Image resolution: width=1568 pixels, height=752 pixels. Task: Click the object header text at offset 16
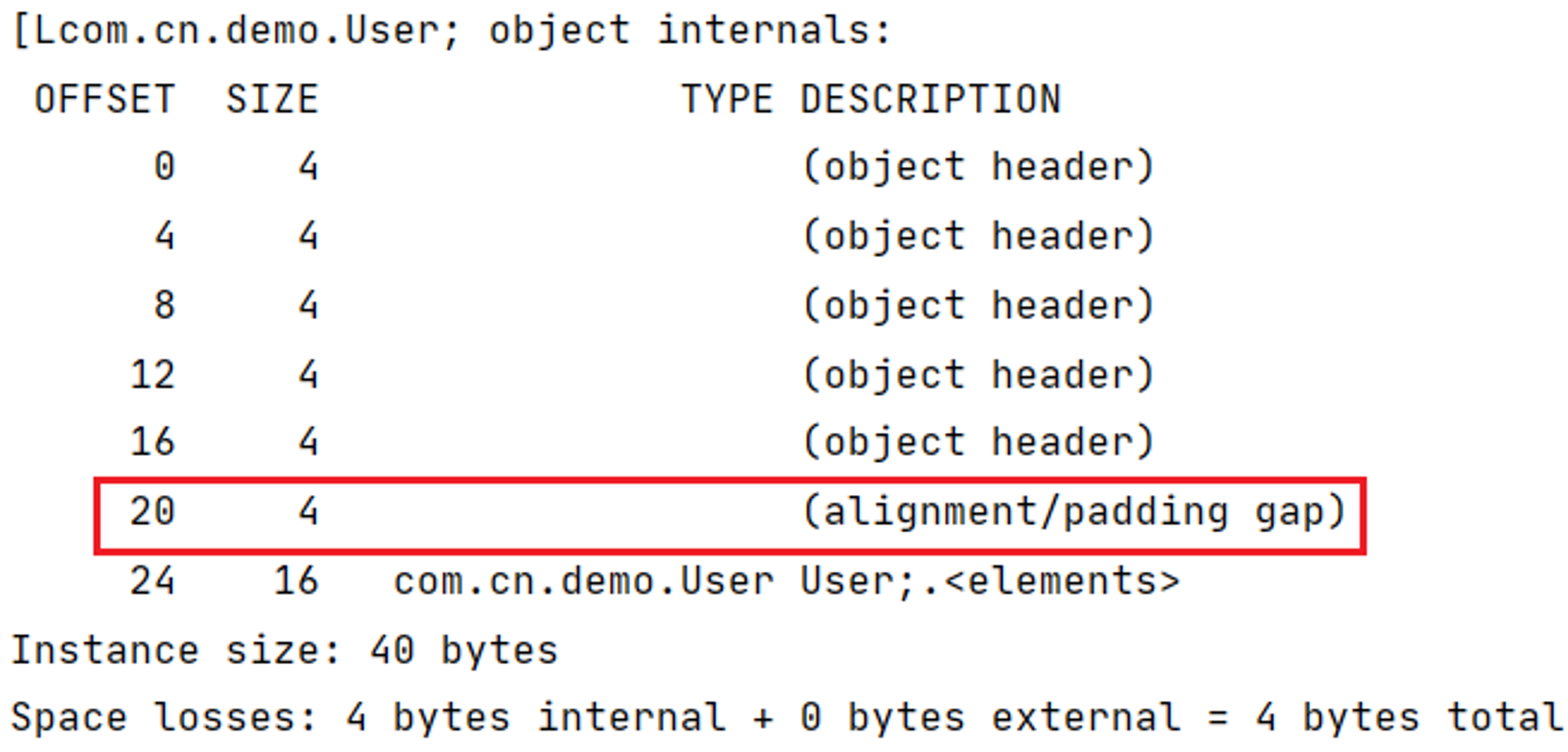(x=978, y=441)
